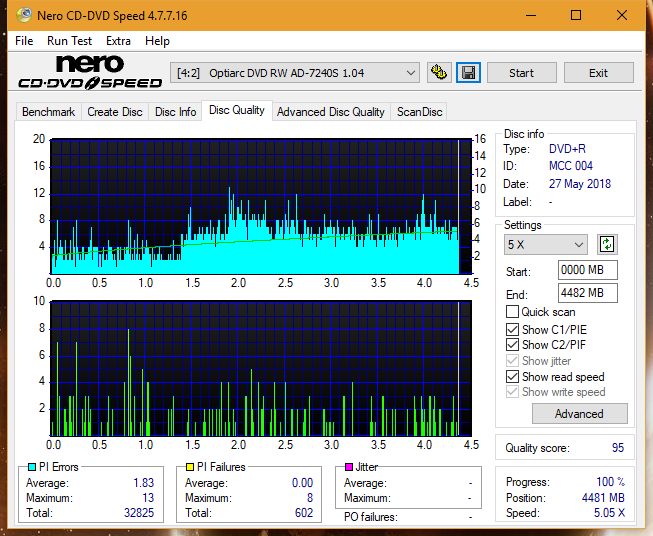Disable Show read speed checkbox
This screenshot has height=536, width=653.
[x=512, y=376]
